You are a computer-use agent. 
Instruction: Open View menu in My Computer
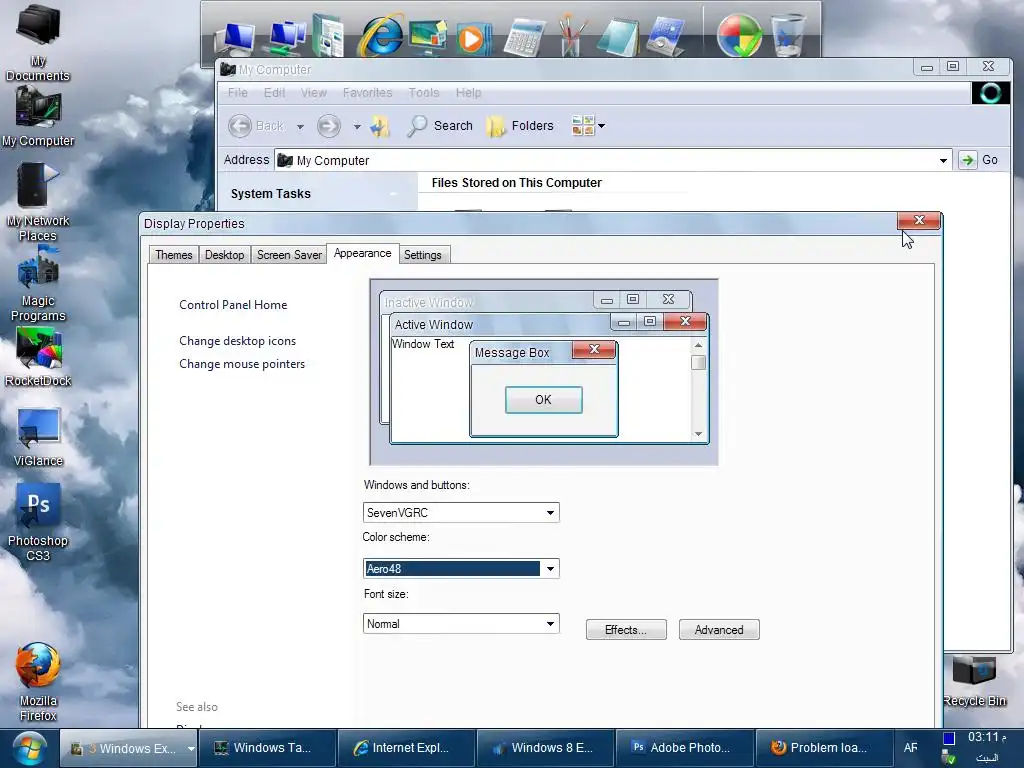click(x=313, y=93)
